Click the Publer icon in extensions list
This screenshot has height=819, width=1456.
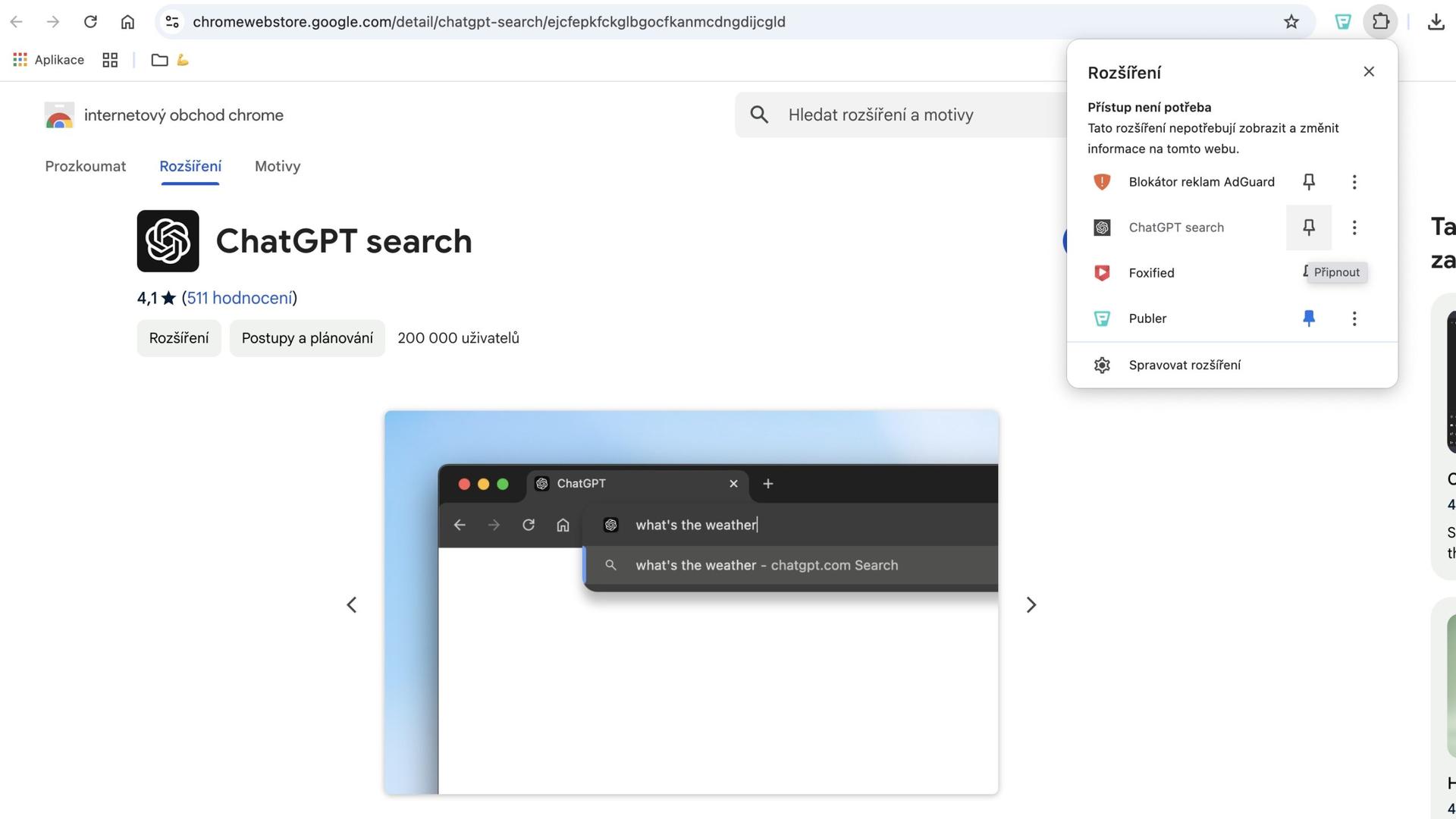click(1102, 318)
